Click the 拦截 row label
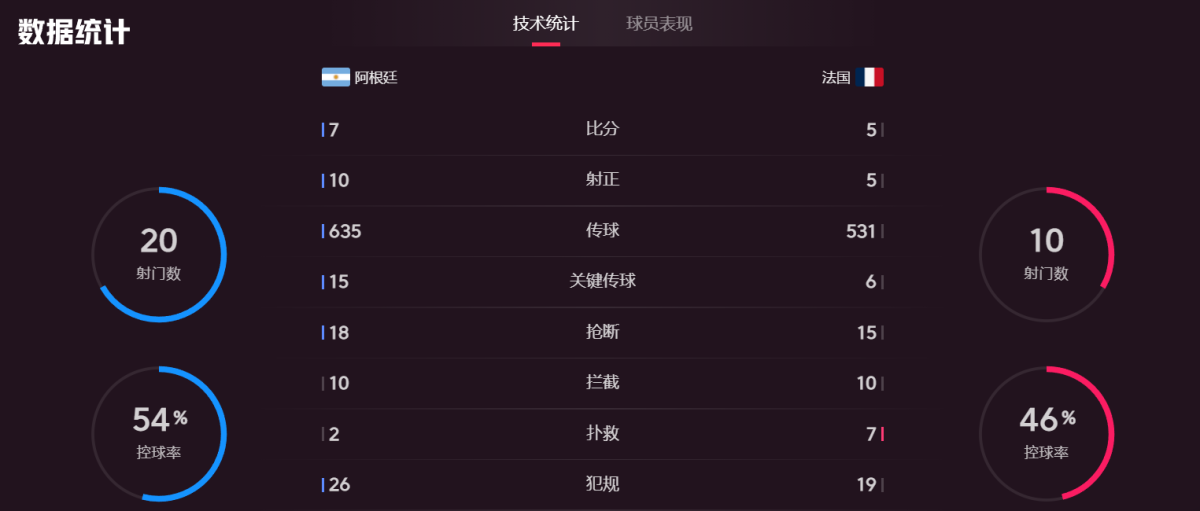 point(602,383)
